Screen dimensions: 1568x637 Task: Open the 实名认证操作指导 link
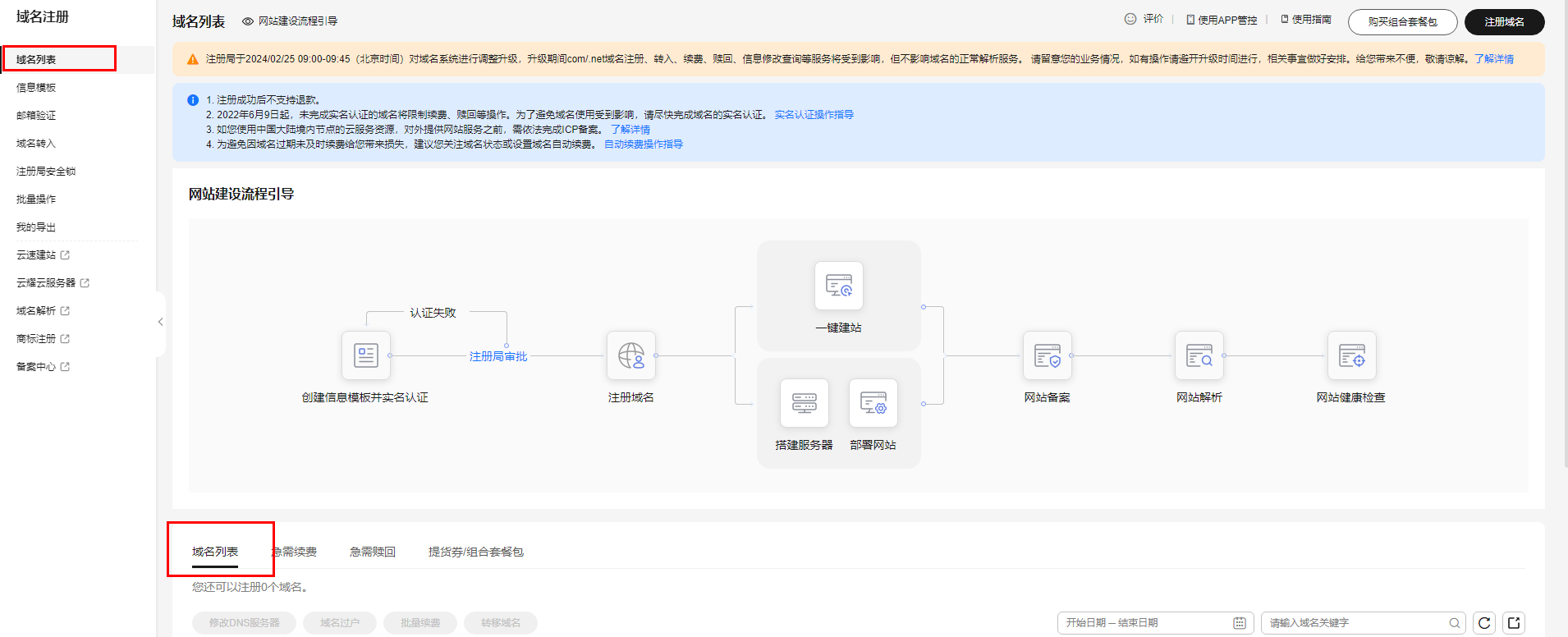pyautogui.click(x=814, y=115)
